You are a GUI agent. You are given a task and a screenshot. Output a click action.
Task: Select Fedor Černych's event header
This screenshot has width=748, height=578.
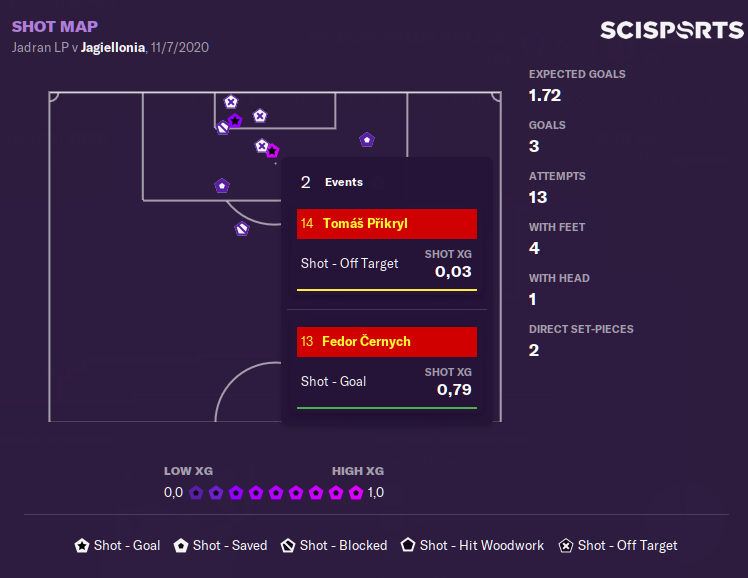pyautogui.click(x=387, y=342)
